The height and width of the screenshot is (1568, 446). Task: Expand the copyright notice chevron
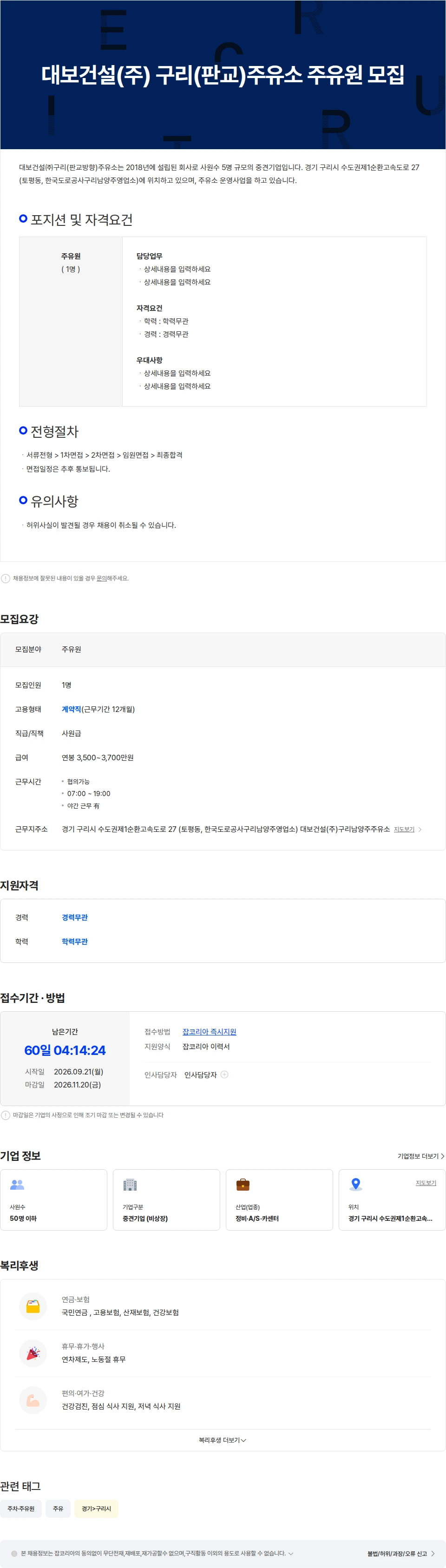pyautogui.click(x=291, y=1554)
